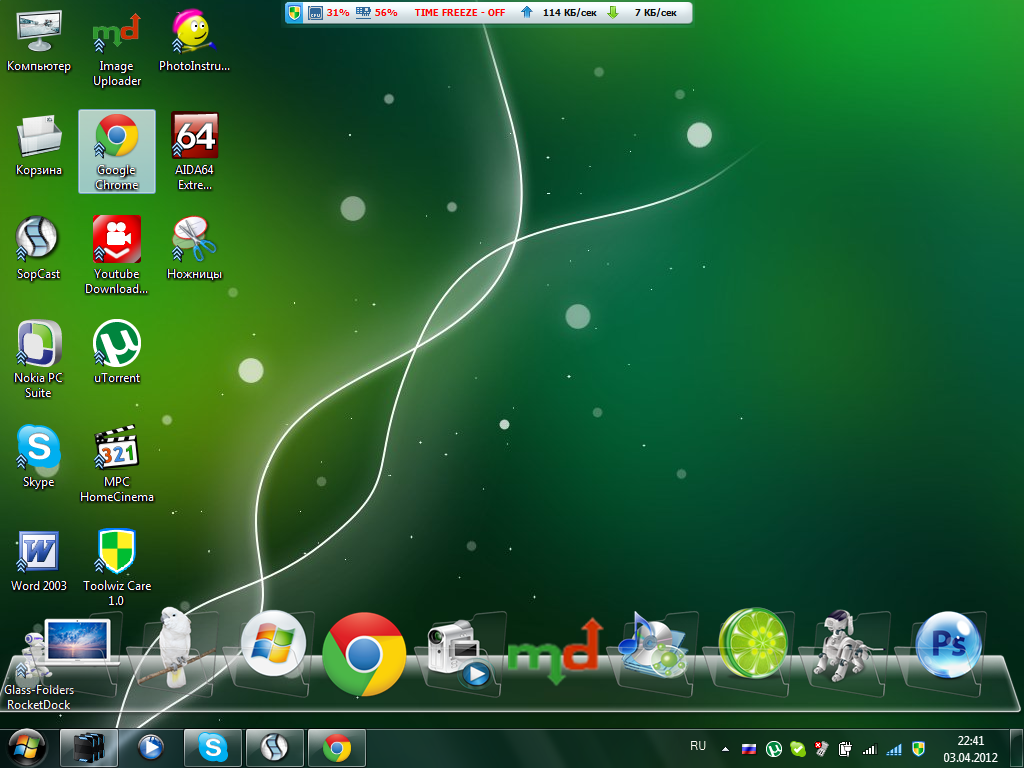Click the RU input language indicator

click(x=698, y=746)
